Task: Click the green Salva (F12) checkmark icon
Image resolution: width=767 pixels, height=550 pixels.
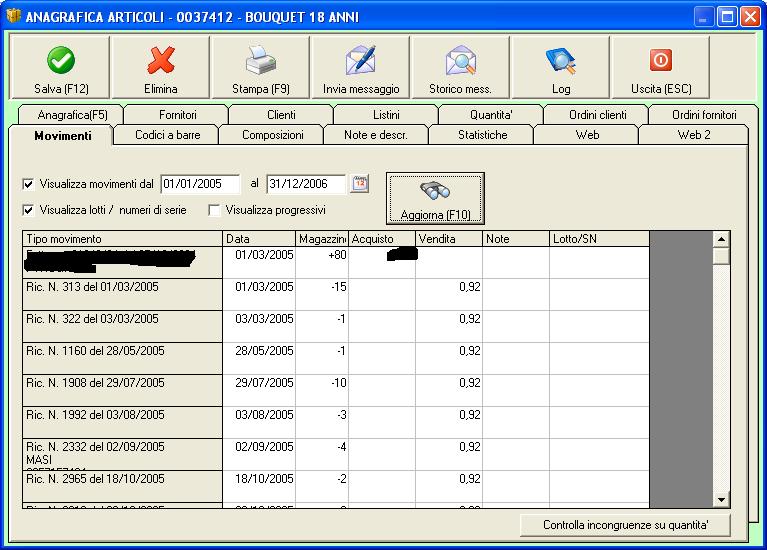Action: [61, 61]
